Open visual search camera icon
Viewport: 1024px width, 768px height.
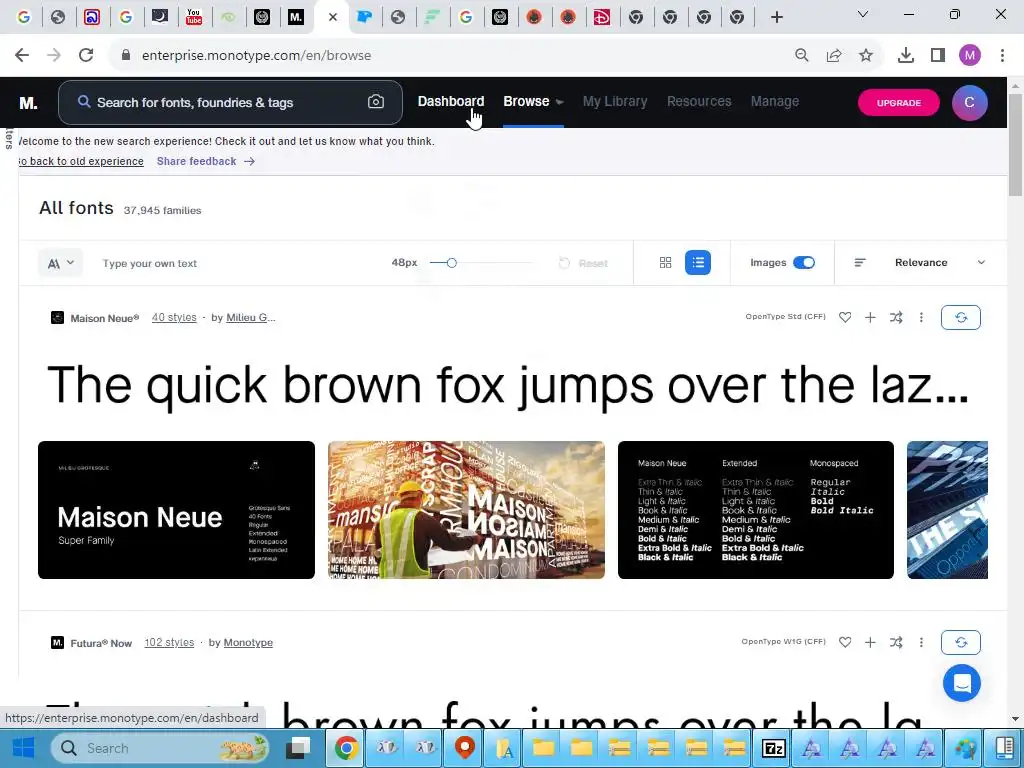pos(376,102)
